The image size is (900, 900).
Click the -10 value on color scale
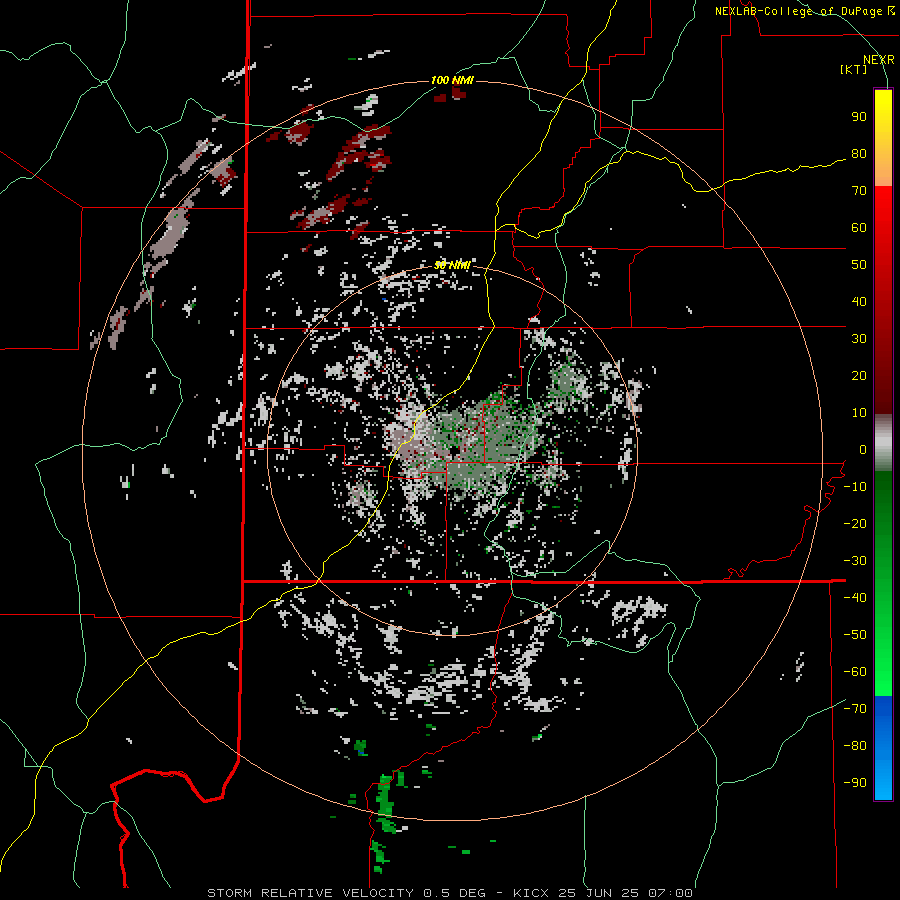tap(855, 487)
